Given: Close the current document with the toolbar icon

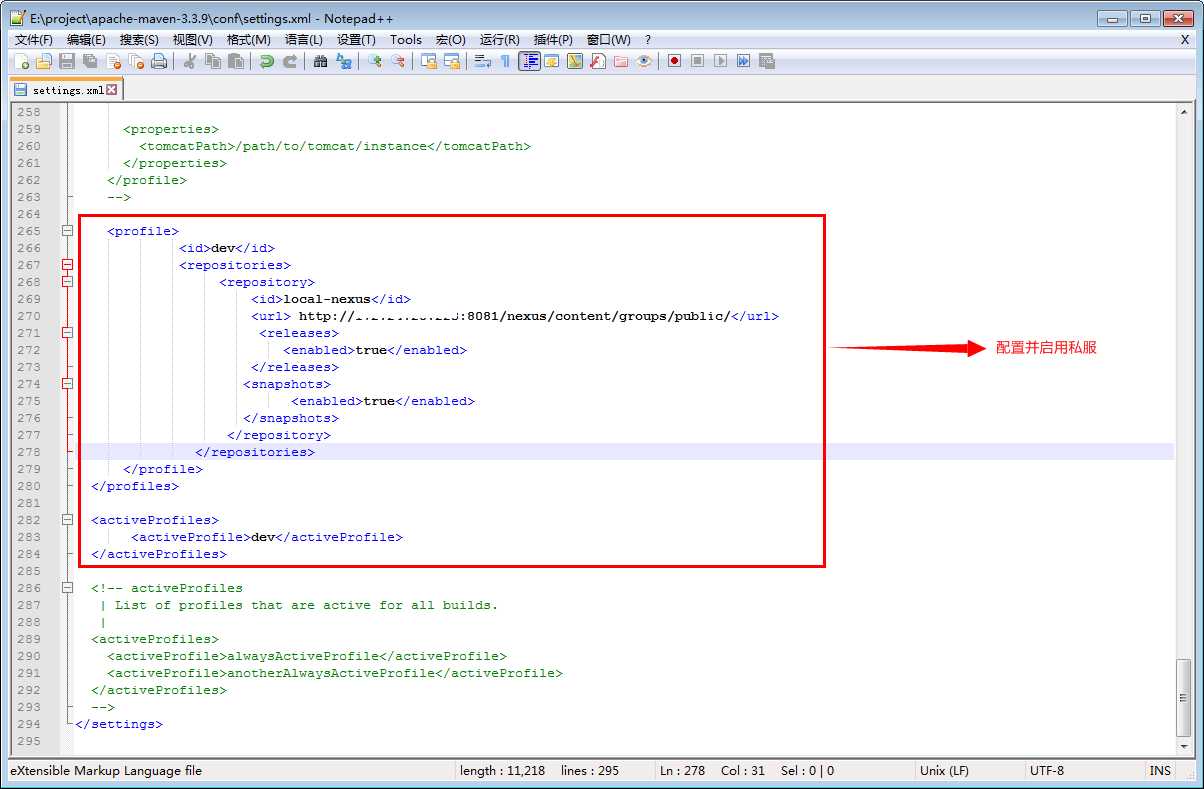Looking at the screenshot, I should coord(113,61).
